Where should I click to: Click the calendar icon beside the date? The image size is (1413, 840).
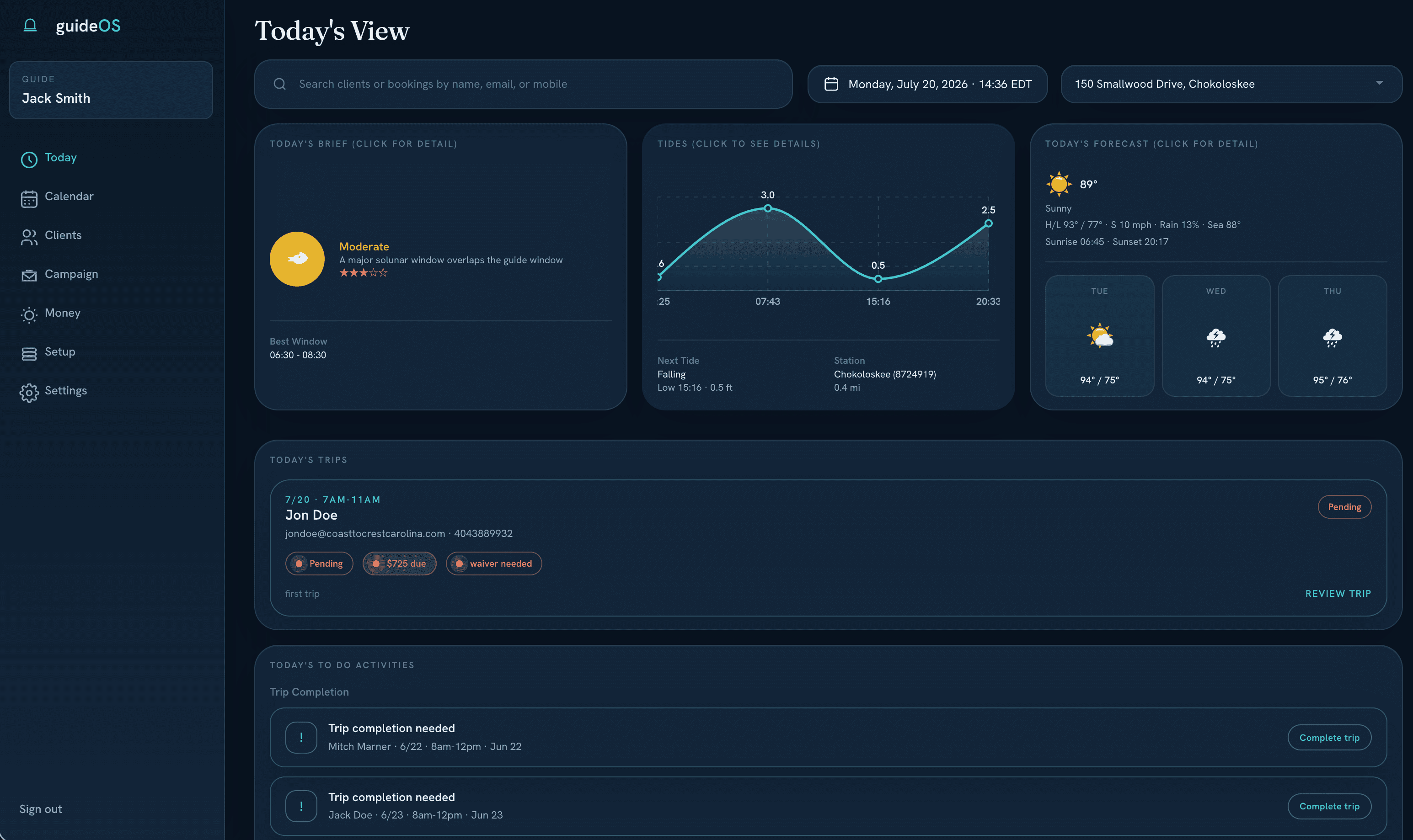click(831, 84)
